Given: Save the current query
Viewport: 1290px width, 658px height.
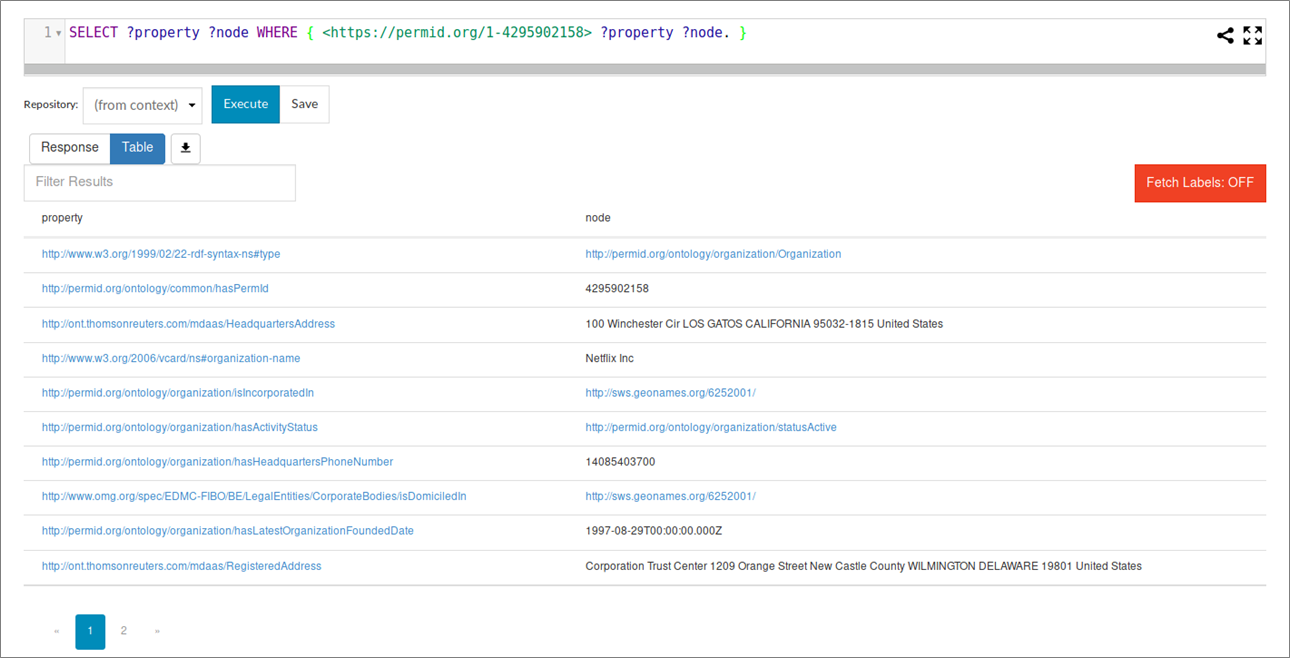Looking at the screenshot, I should tap(304, 104).
